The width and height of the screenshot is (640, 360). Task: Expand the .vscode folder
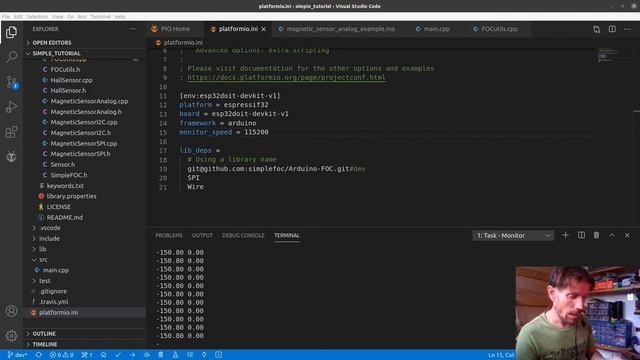coord(49,228)
